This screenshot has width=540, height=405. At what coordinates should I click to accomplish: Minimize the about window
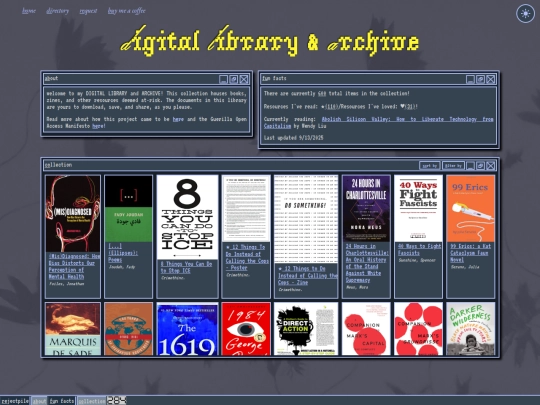tap(223, 79)
